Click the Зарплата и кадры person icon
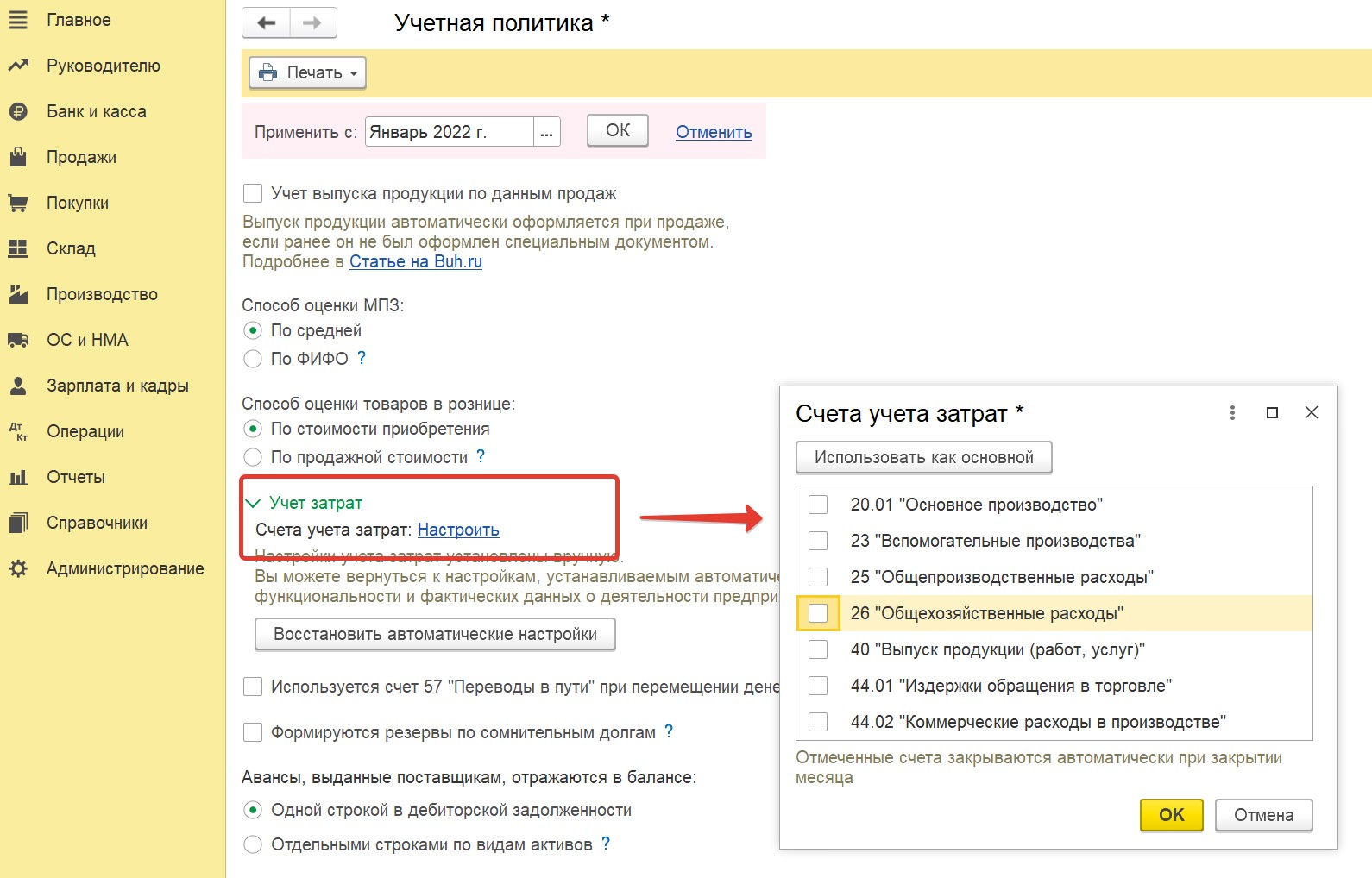This screenshot has height=878, width=1372. pyautogui.click(x=18, y=386)
